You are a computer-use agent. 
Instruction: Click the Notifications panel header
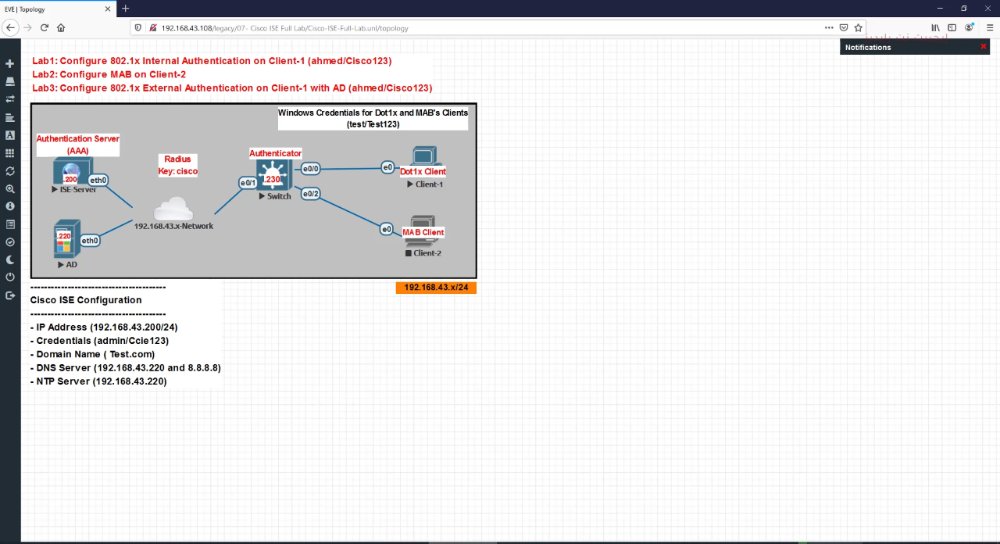pos(915,47)
